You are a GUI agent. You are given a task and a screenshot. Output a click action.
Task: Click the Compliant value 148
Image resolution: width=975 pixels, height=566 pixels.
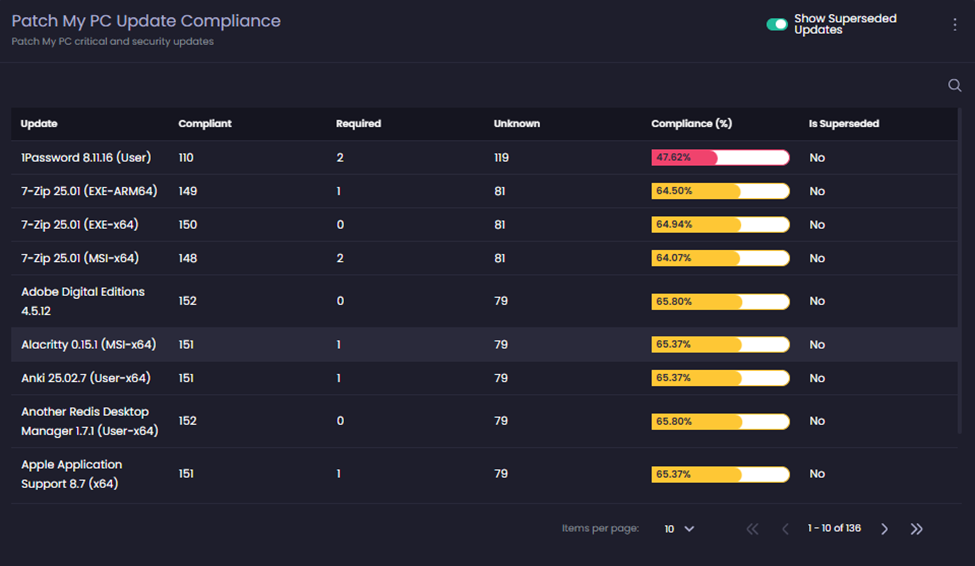point(188,258)
